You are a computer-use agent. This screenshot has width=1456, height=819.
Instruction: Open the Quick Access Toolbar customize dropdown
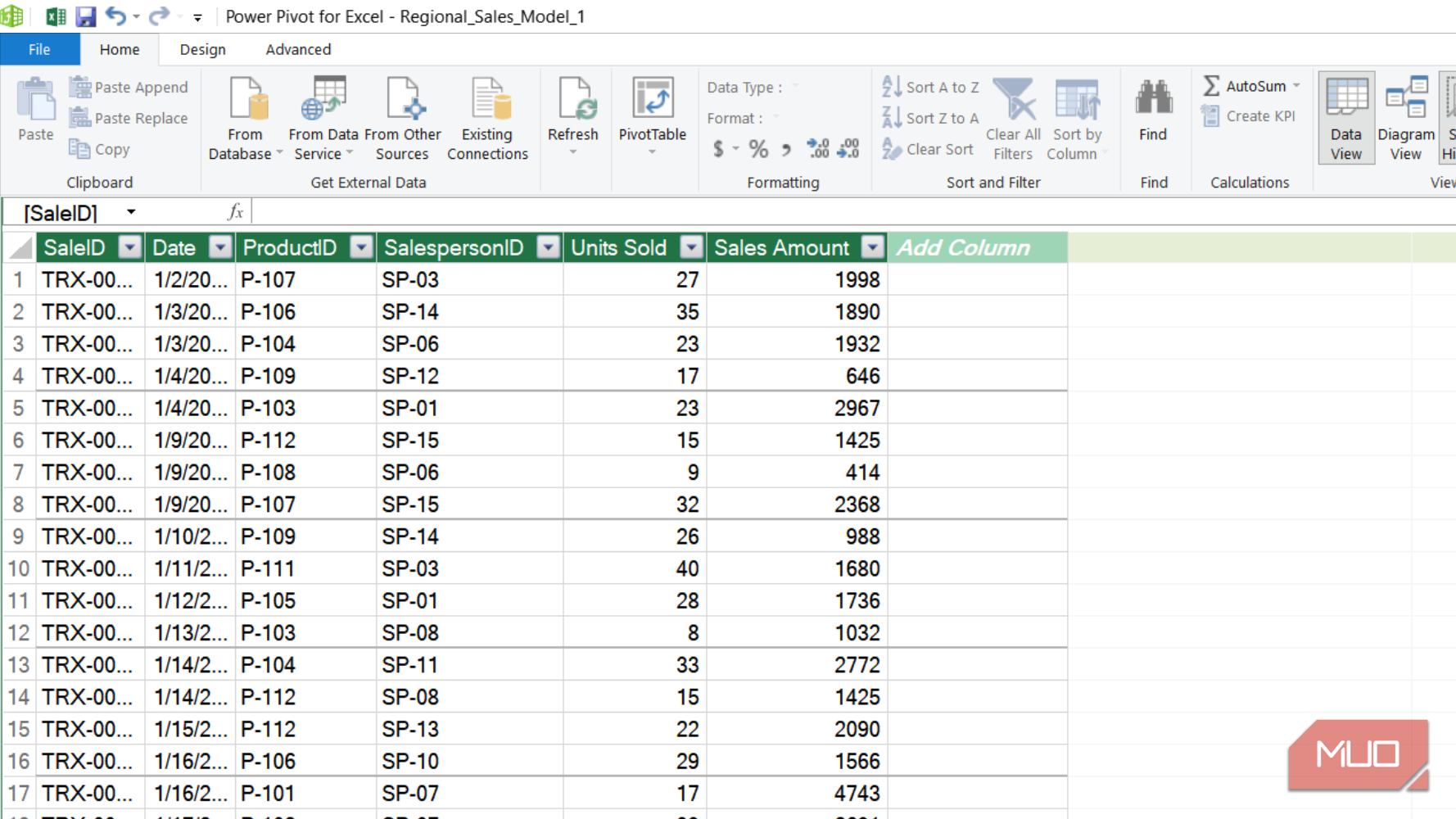click(197, 17)
